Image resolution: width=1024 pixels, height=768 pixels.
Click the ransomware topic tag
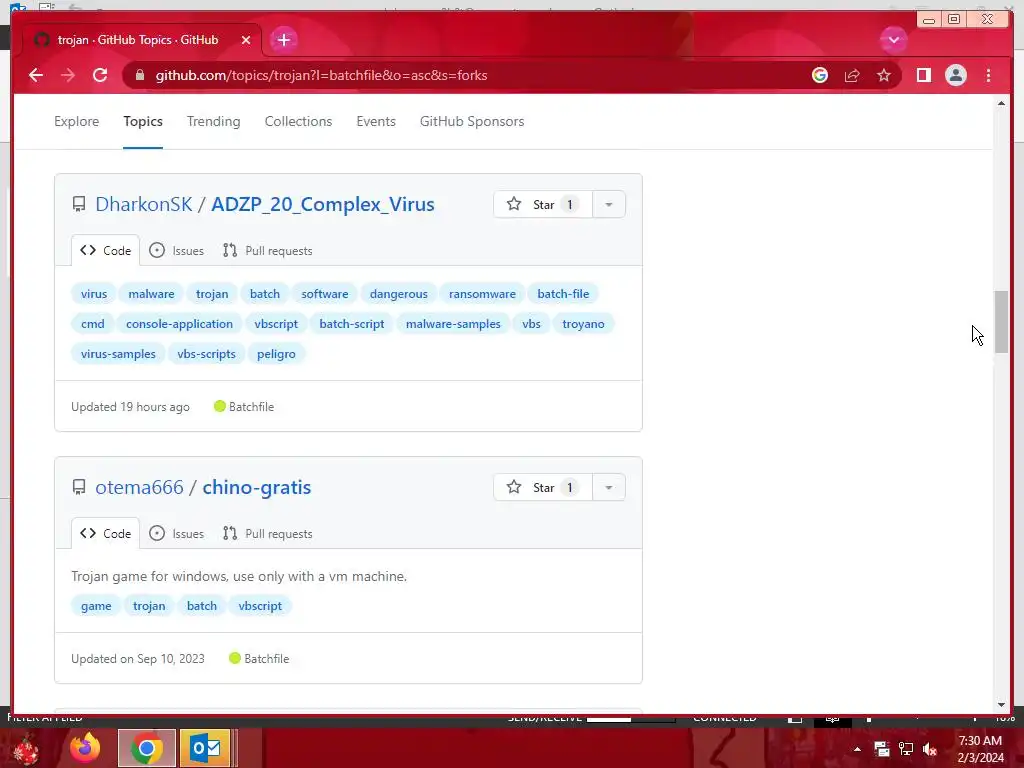coord(483,294)
